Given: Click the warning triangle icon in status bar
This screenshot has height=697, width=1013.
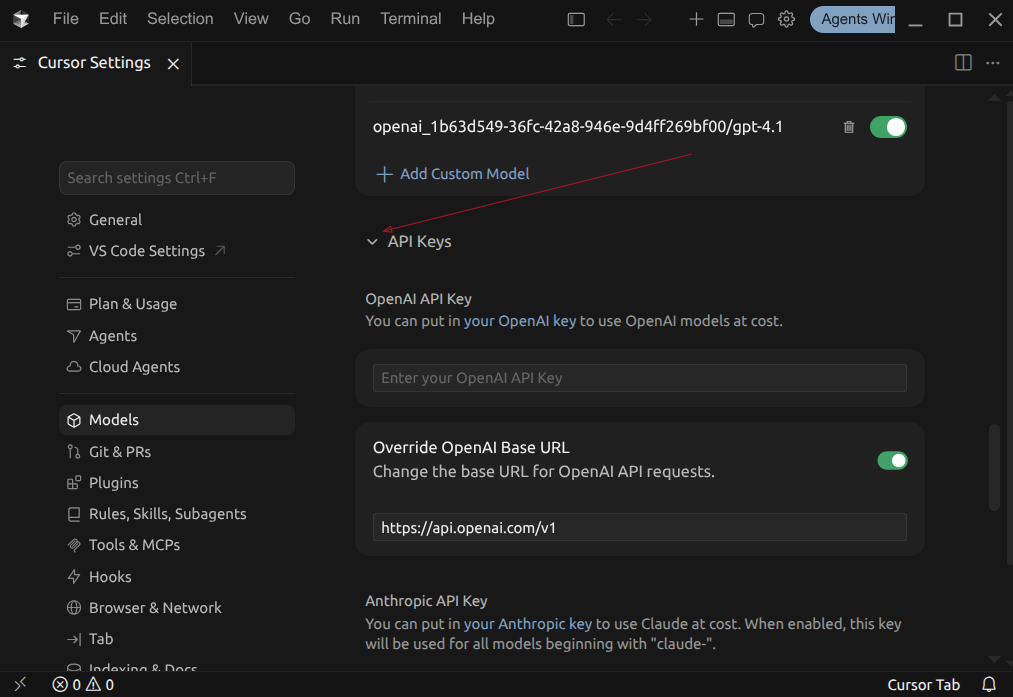Looking at the screenshot, I should [x=94, y=684].
